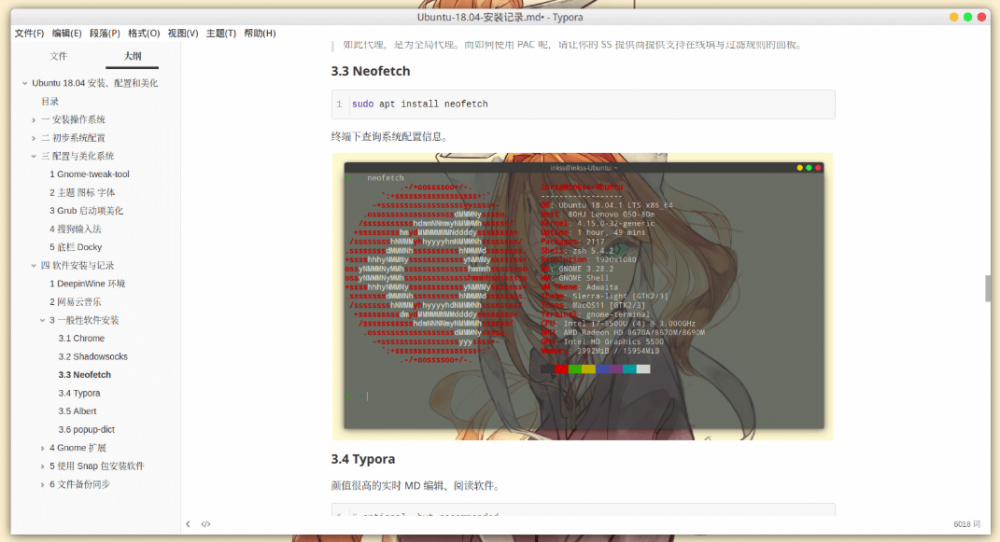Toggle source code mode icon
Screen dimensions: 1000x542
click(205, 524)
